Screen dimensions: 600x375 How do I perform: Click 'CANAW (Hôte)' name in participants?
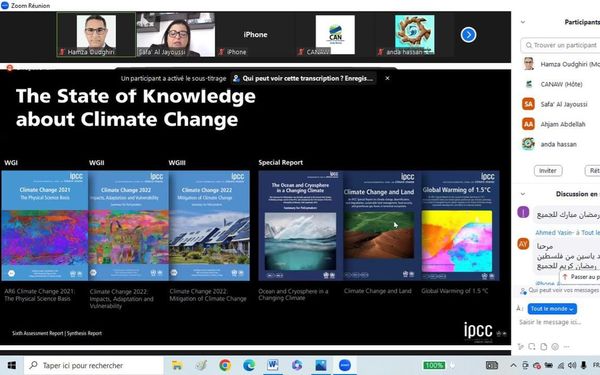pyautogui.click(x=561, y=84)
